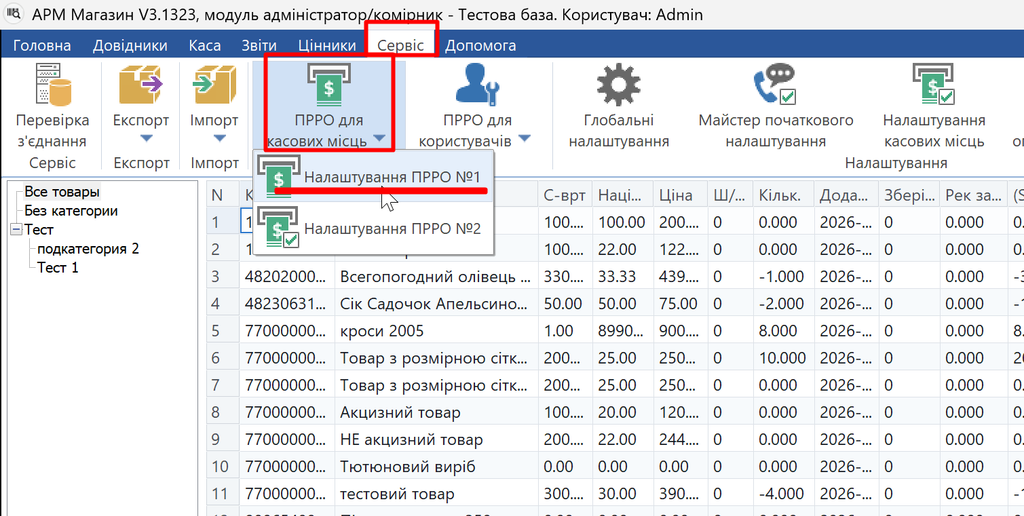The image size is (1024, 516).
Task: Choose Налаштування ПРРО №2 menu entry
Action: coord(373,229)
